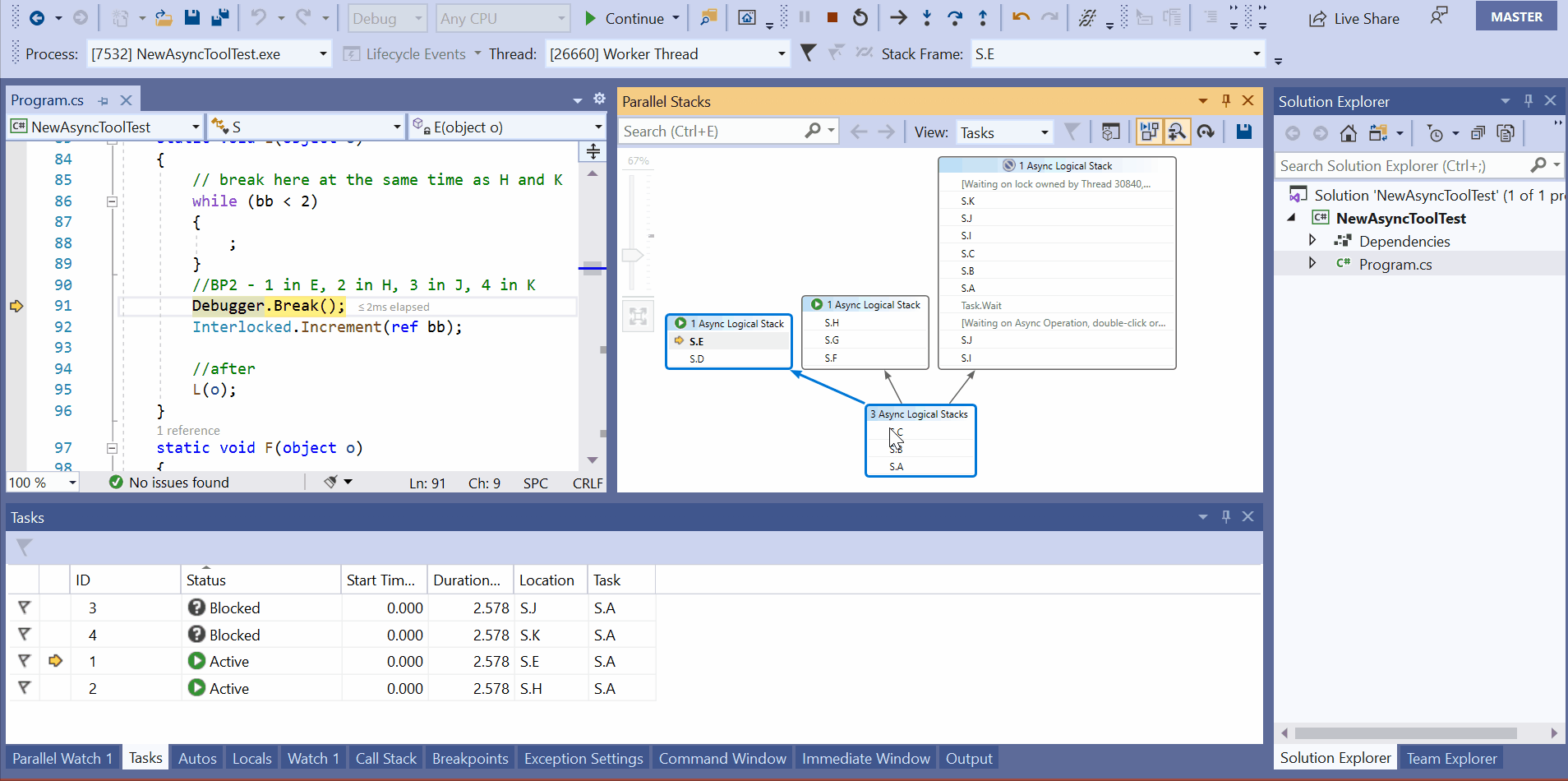The height and width of the screenshot is (781, 1568).
Task: Open the View dropdown set to Tasks
Action: pos(1004,132)
